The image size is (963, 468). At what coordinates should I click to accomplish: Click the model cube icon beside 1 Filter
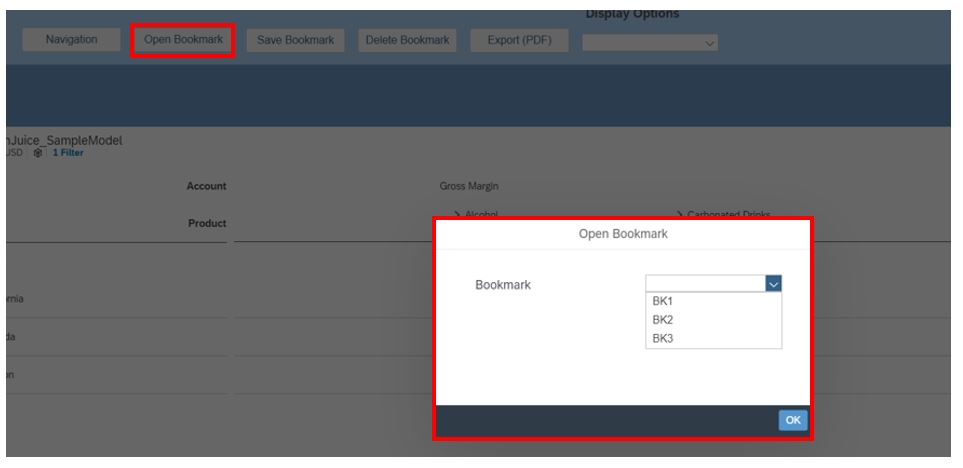[38, 153]
